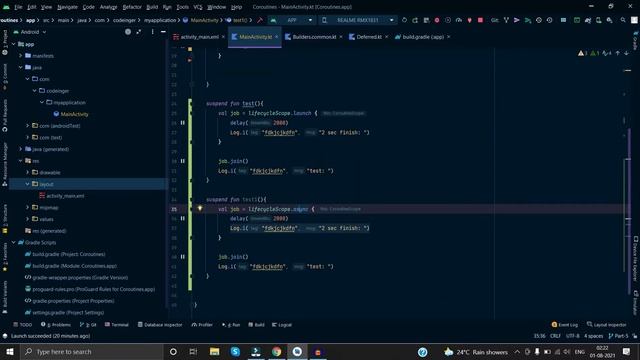
Task: Switch to the Deferred.kt tab
Action: pyautogui.click(x=369, y=37)
